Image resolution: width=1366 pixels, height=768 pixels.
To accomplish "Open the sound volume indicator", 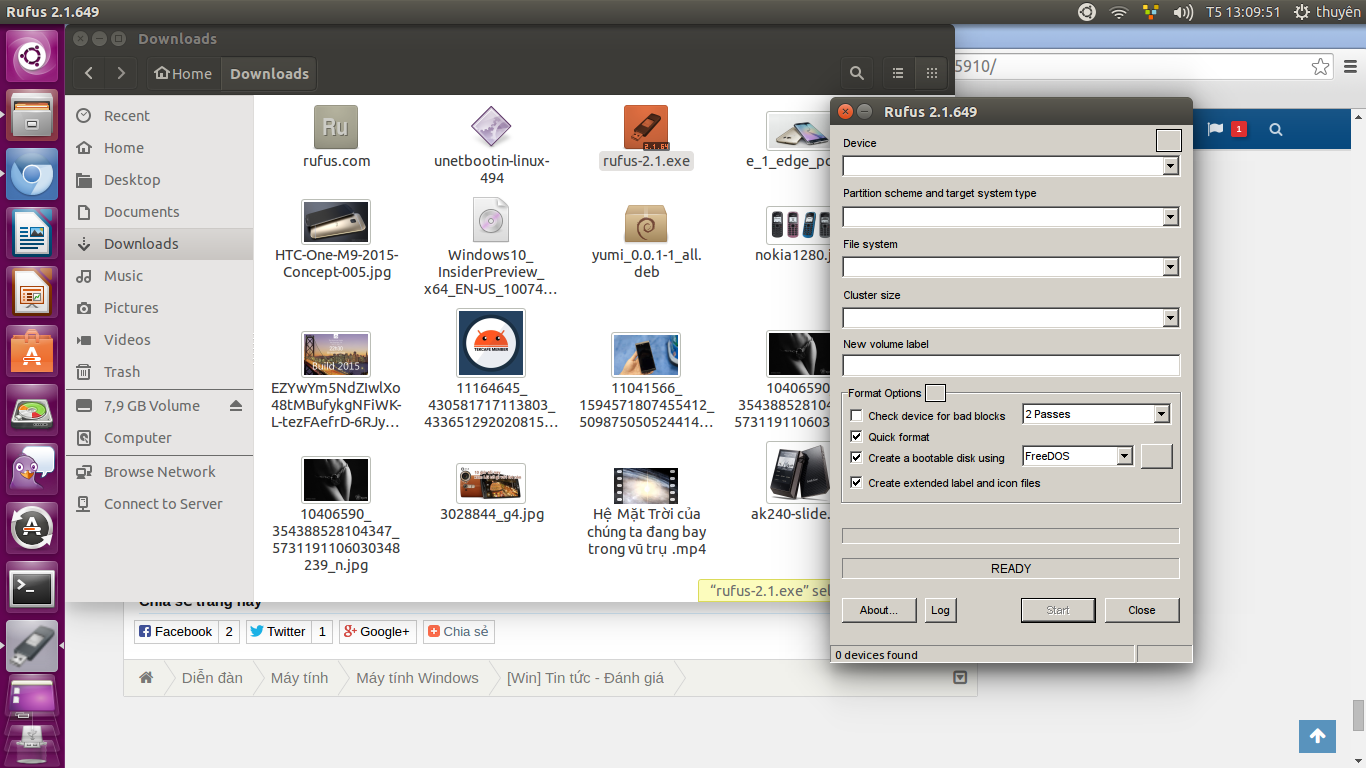I will (x=1183, y=12).
